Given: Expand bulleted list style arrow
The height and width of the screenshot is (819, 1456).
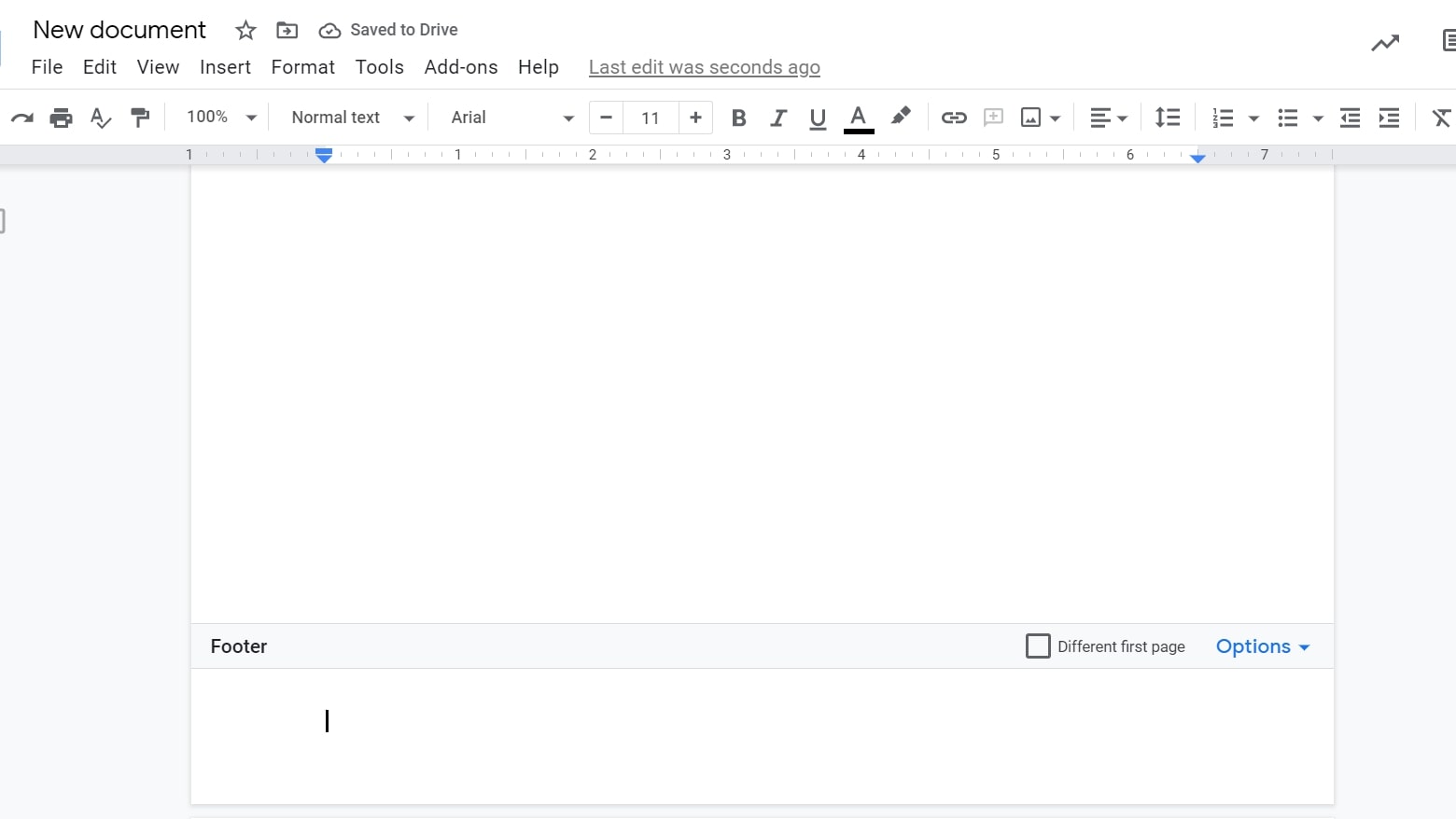Looking at the screenshot, I should 1318,118.
